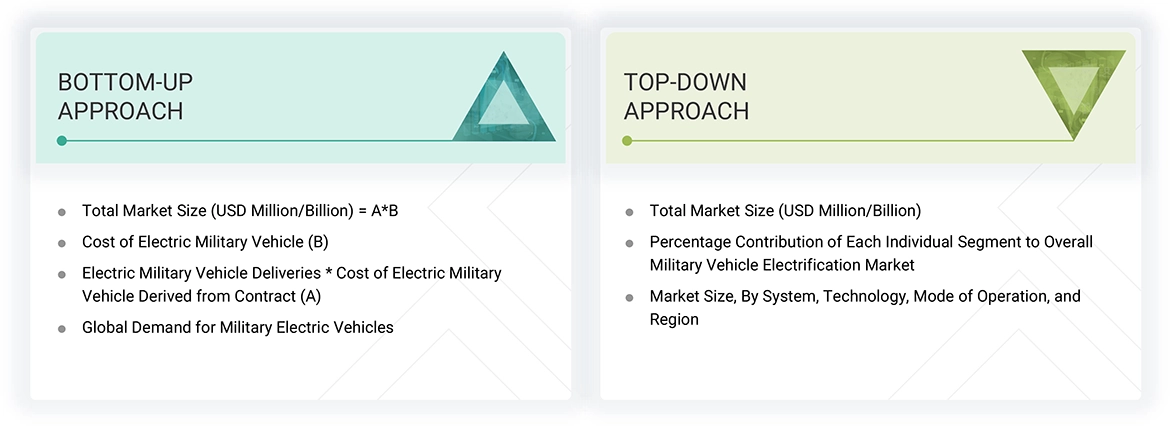Click the bullet beside "Total Market Size (USD Million/Billion) = A*B"
Image resolution: width=1170 pixels, height=426 pixels.
62,212
